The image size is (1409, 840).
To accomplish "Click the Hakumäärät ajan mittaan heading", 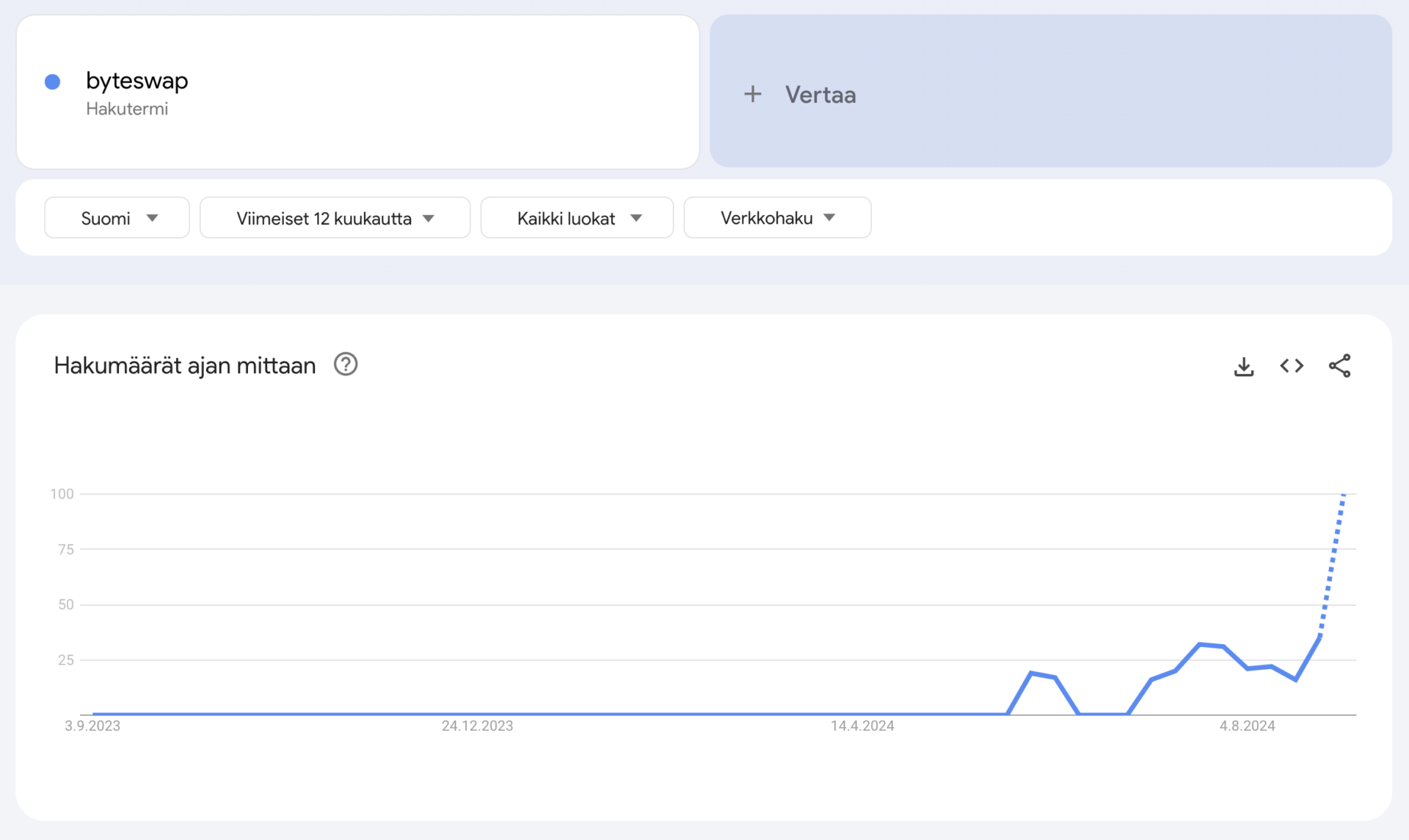I will (184, 365).
